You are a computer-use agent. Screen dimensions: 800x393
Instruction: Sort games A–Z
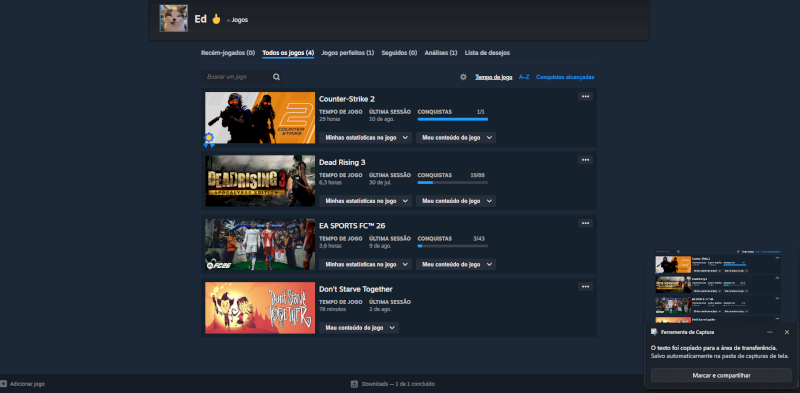click(524, 77)
